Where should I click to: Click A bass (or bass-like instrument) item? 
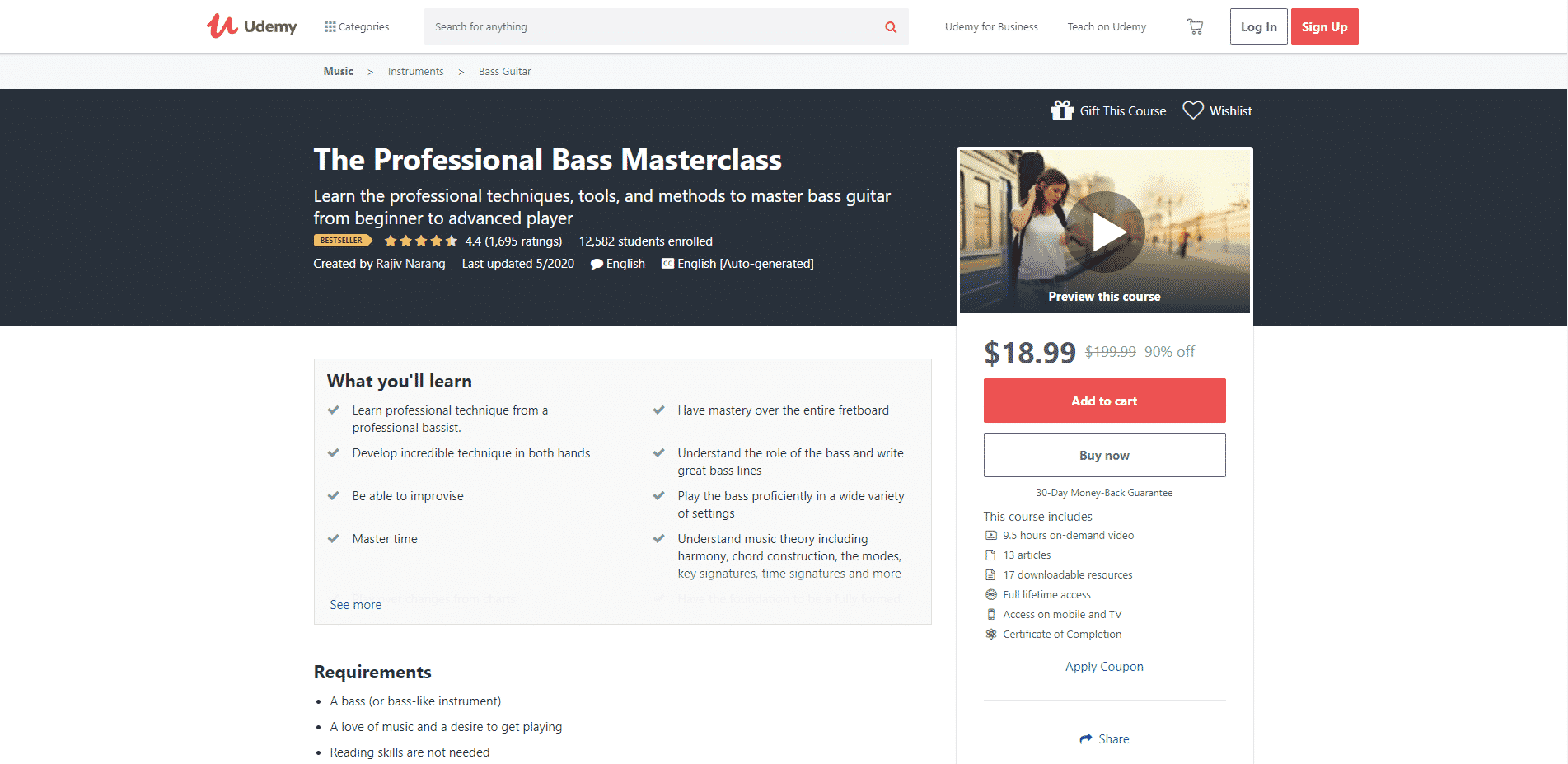pos(415,701)
